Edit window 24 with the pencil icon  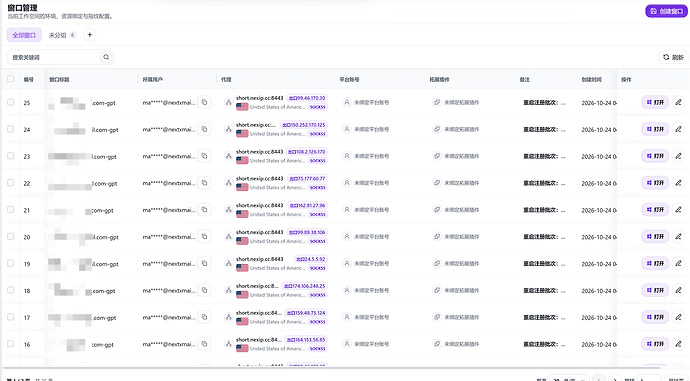pos(679,129)
